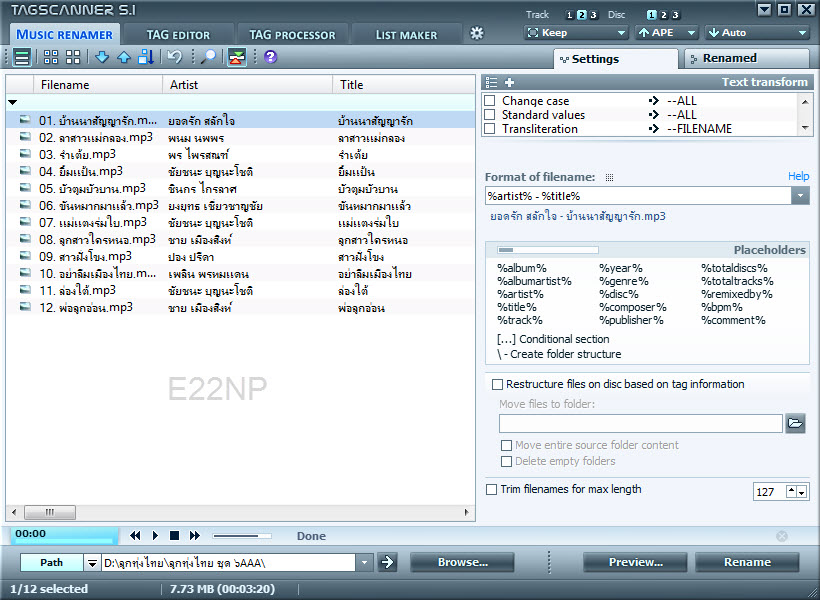Click the grey circle icon beside Done status
820x600 pixels.
[782, 536]
